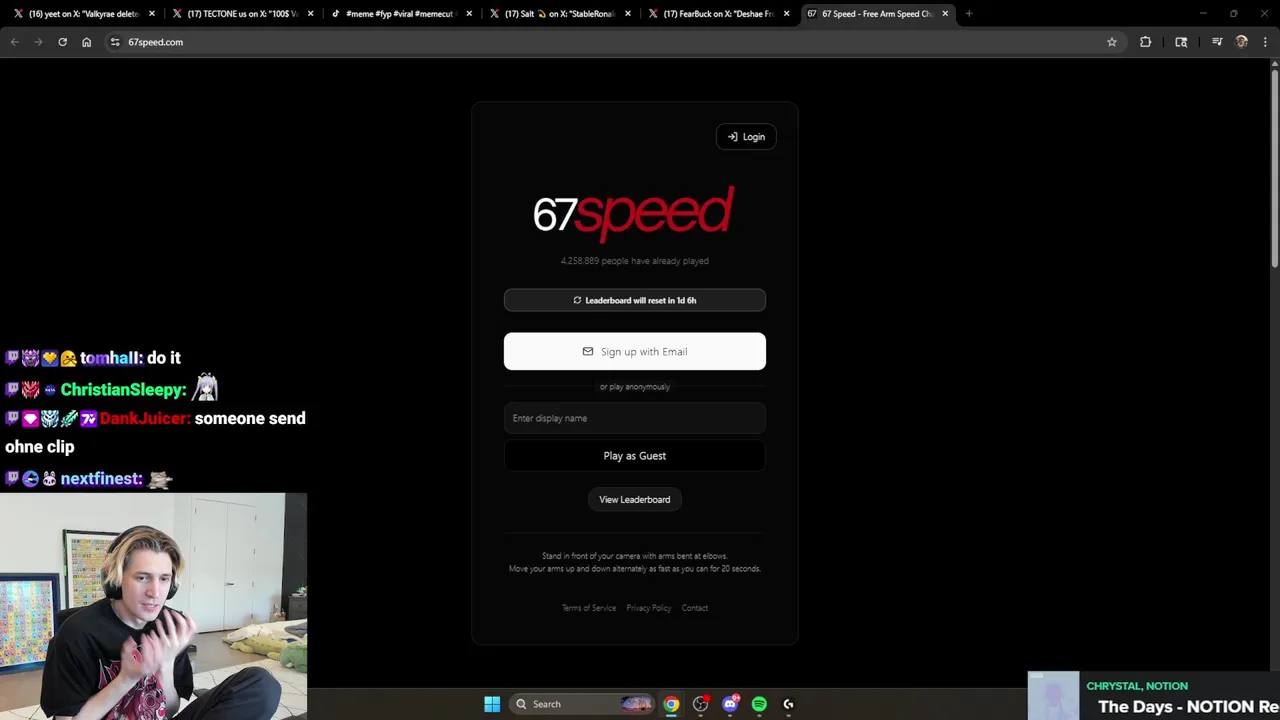Open Discord from the taskbar

tap(730, 704)
